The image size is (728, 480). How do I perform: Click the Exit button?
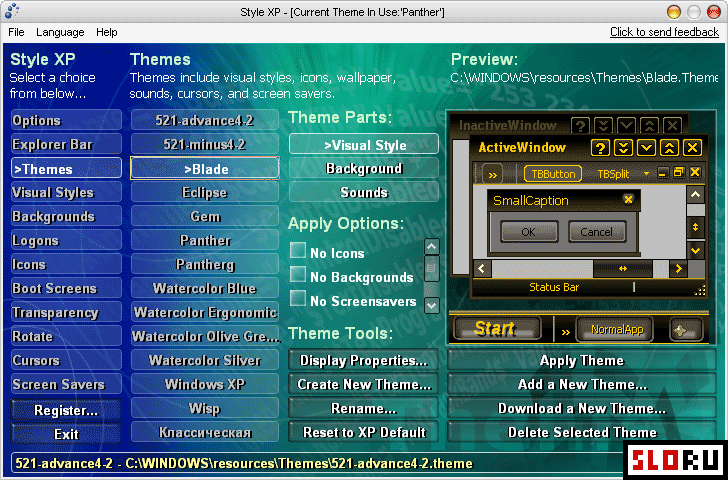click(x=66, y=434)
